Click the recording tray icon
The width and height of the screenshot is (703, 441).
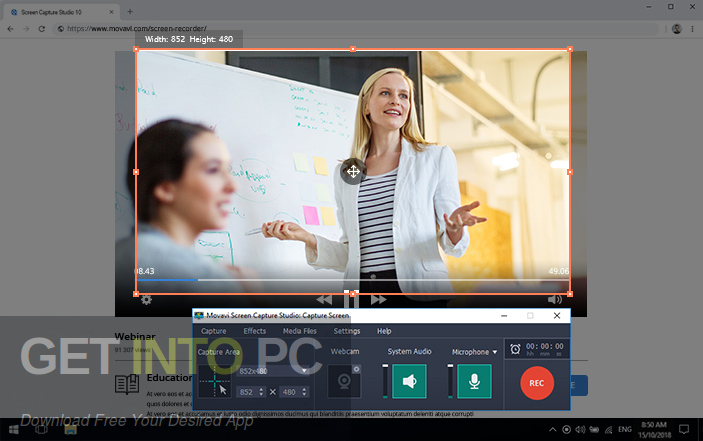point(566,430)
